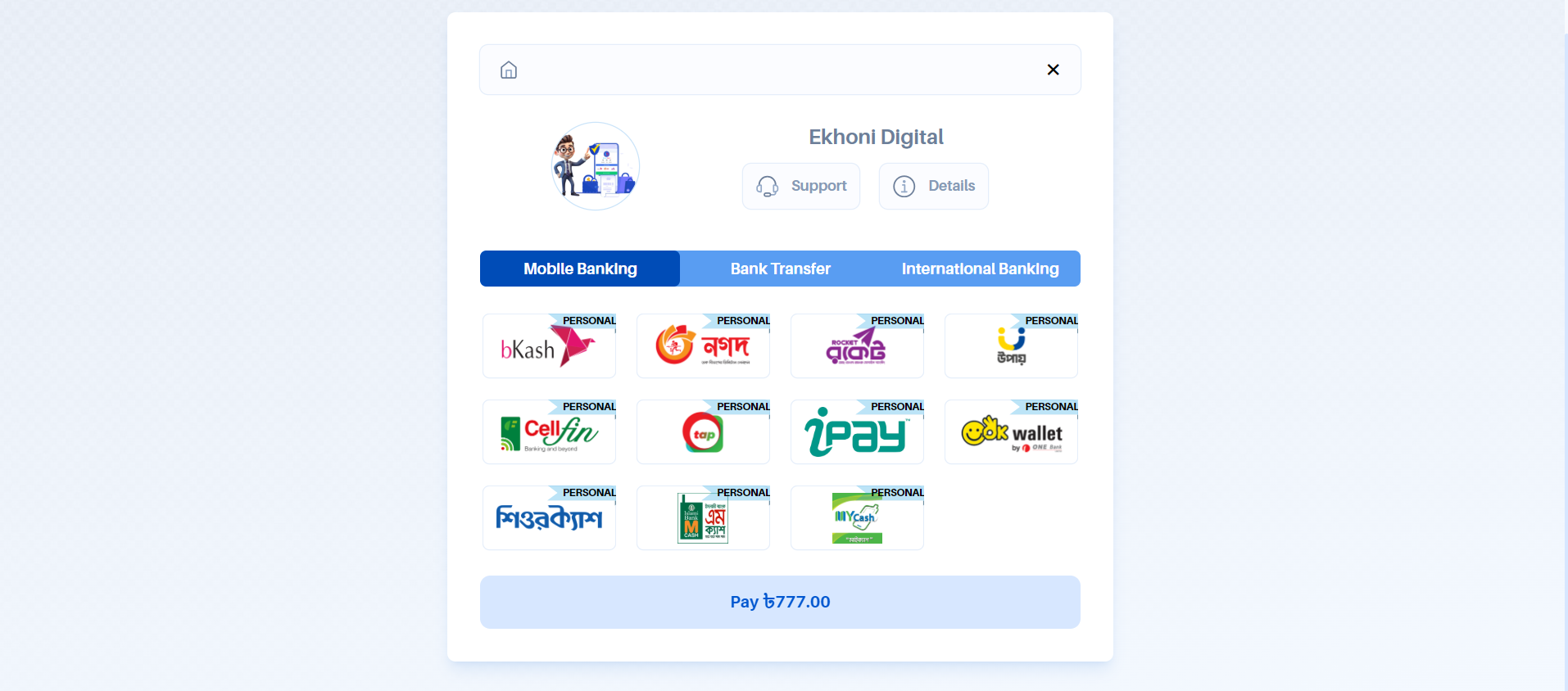Select iPay as payment method
Image resolution: width=1568 pixels, height=691 pixels.
tap(857, 431)
